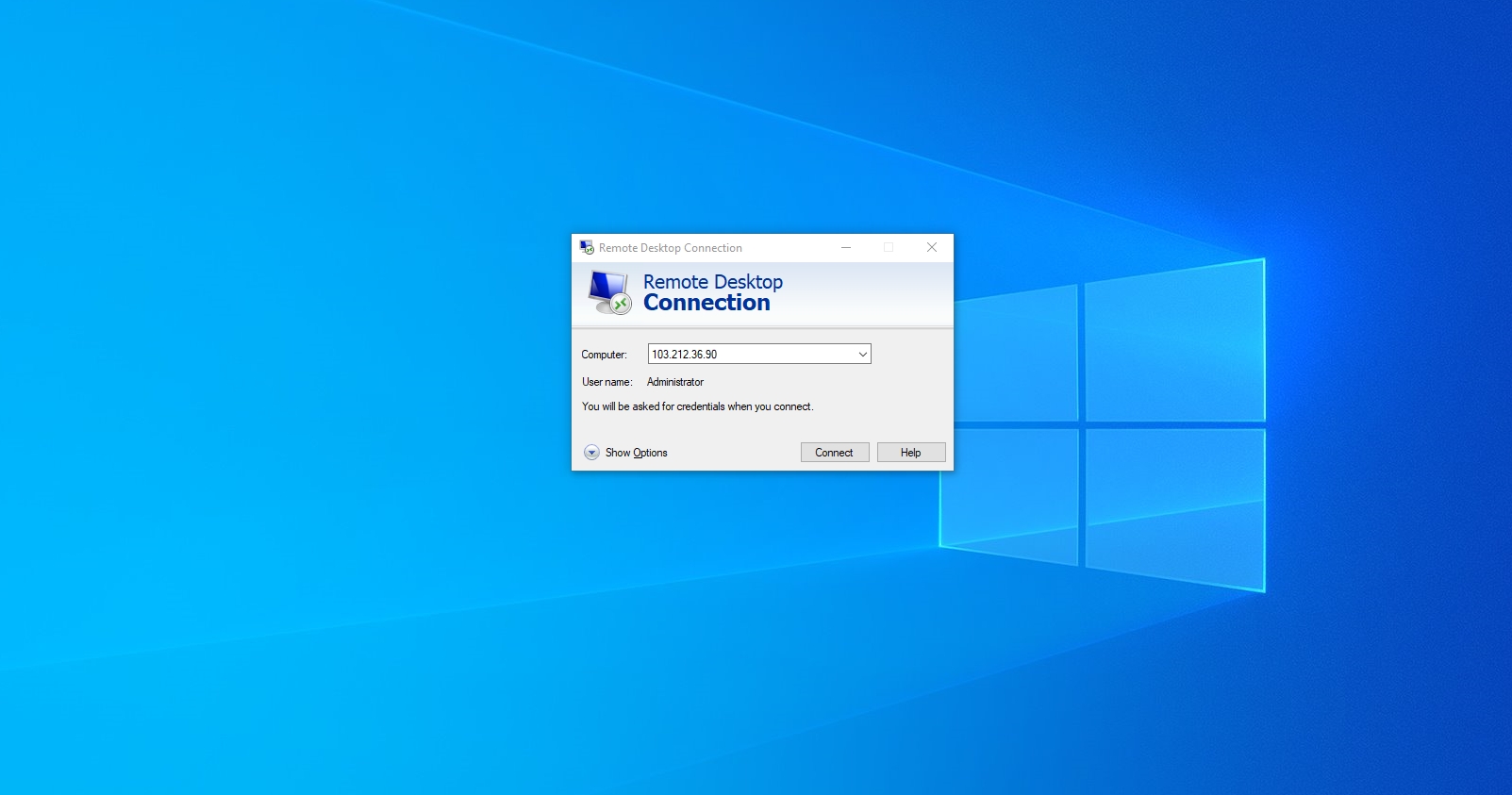Click the 'Show Options' text label

point(636,453)
